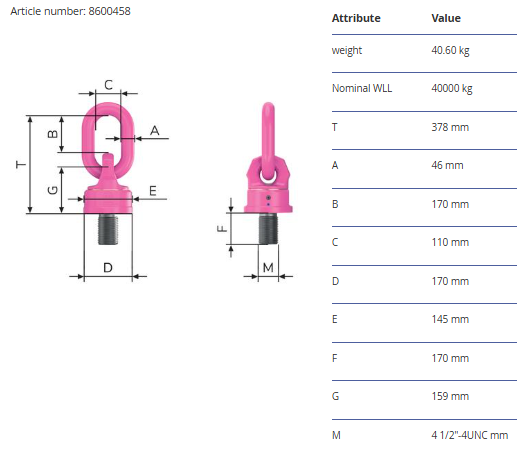This screenshot has height=449, width=517.
Task: Click the front-view pink swivel ring diagram
Action: tap(108, 173)
